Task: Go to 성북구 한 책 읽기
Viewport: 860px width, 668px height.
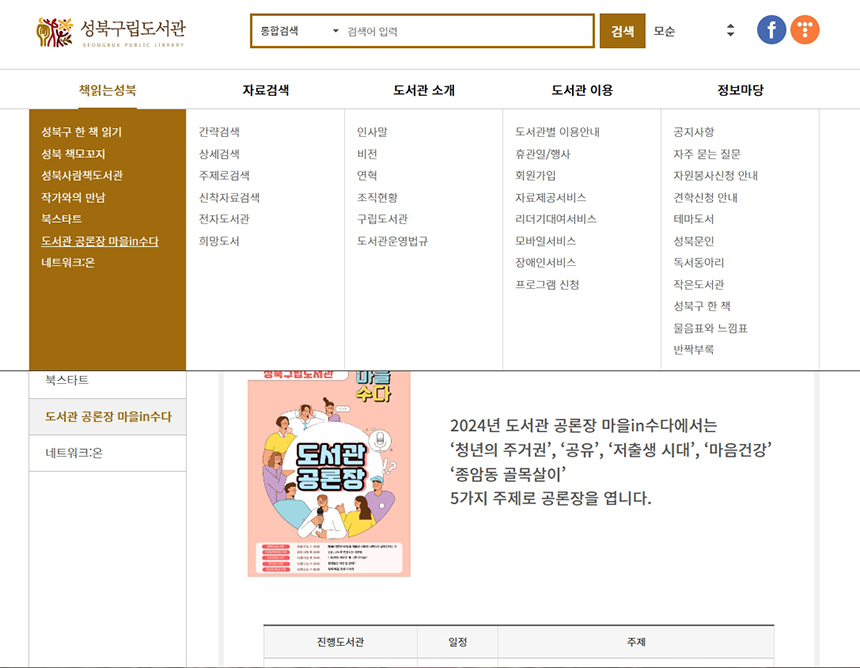Action: pyautogui.click(x=82, y=132)
